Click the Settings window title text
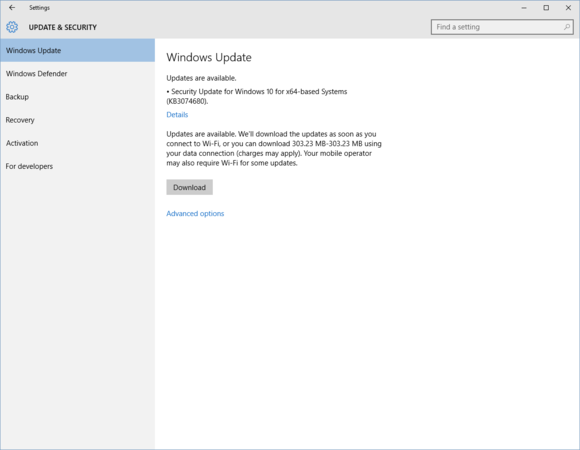 coord(40,8)
